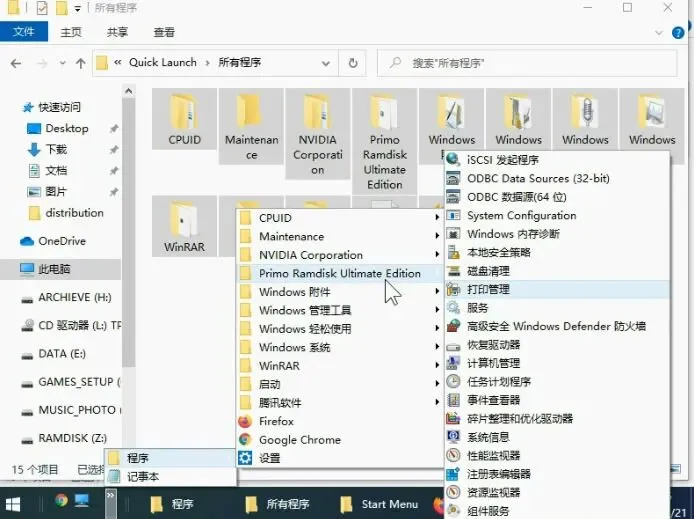Screen dimensions: 694x519
Task: Select NVIDIA Corporation folder thumbnail
Action: tap(318, 134)
